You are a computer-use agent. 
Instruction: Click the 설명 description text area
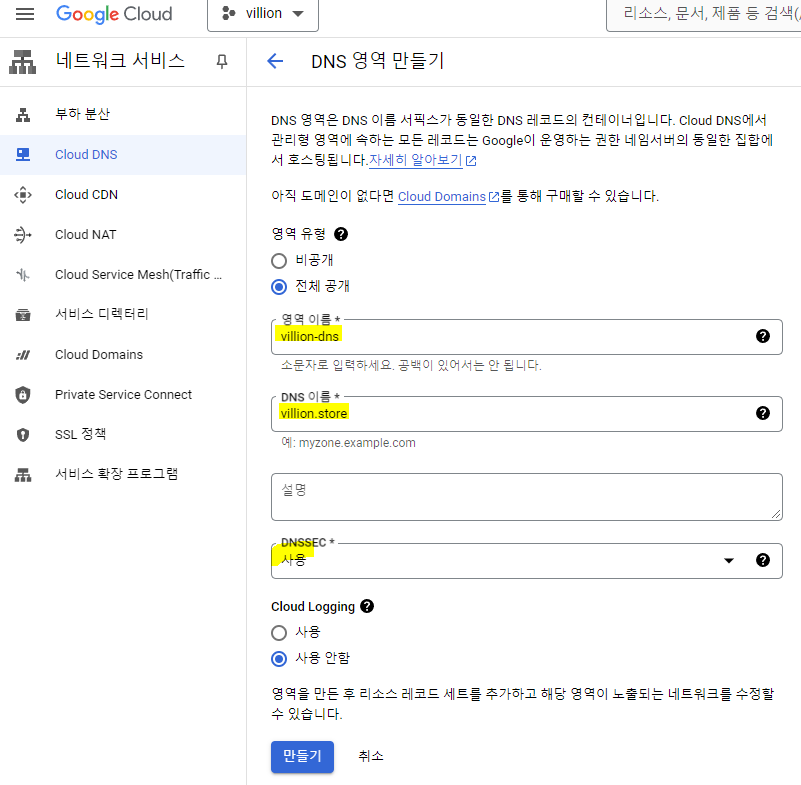coord(527,497)
